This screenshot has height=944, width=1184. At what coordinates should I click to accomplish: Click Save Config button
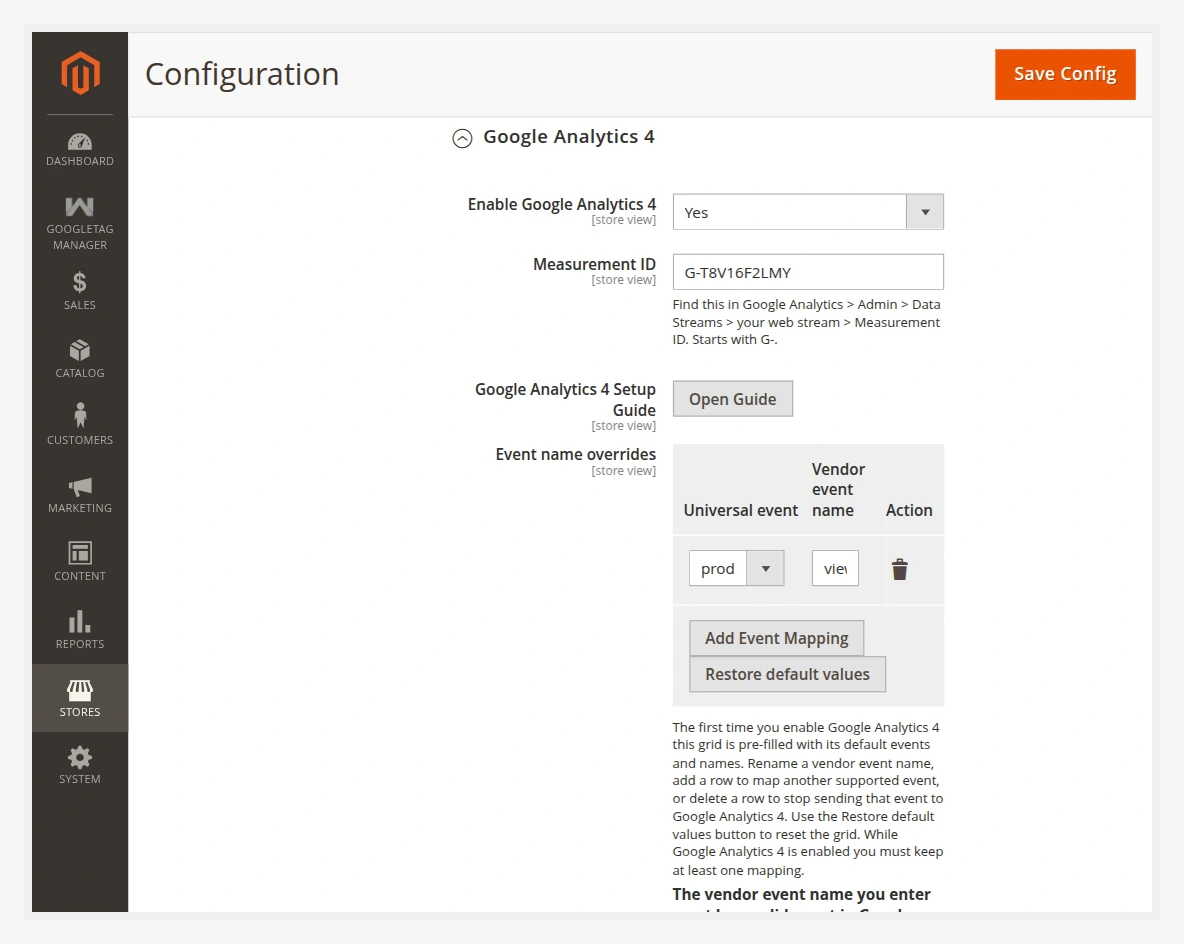[1065, 74]
